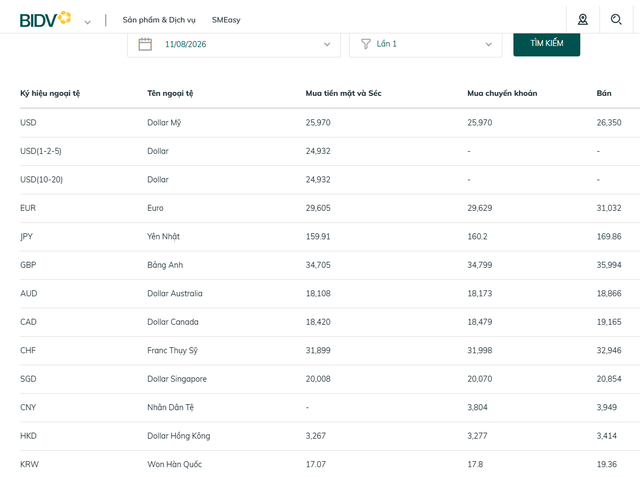Viewport: 640px width, 477px height.
Task: Expand the chevron next to BIDV logo
Action: pos(87,22)
